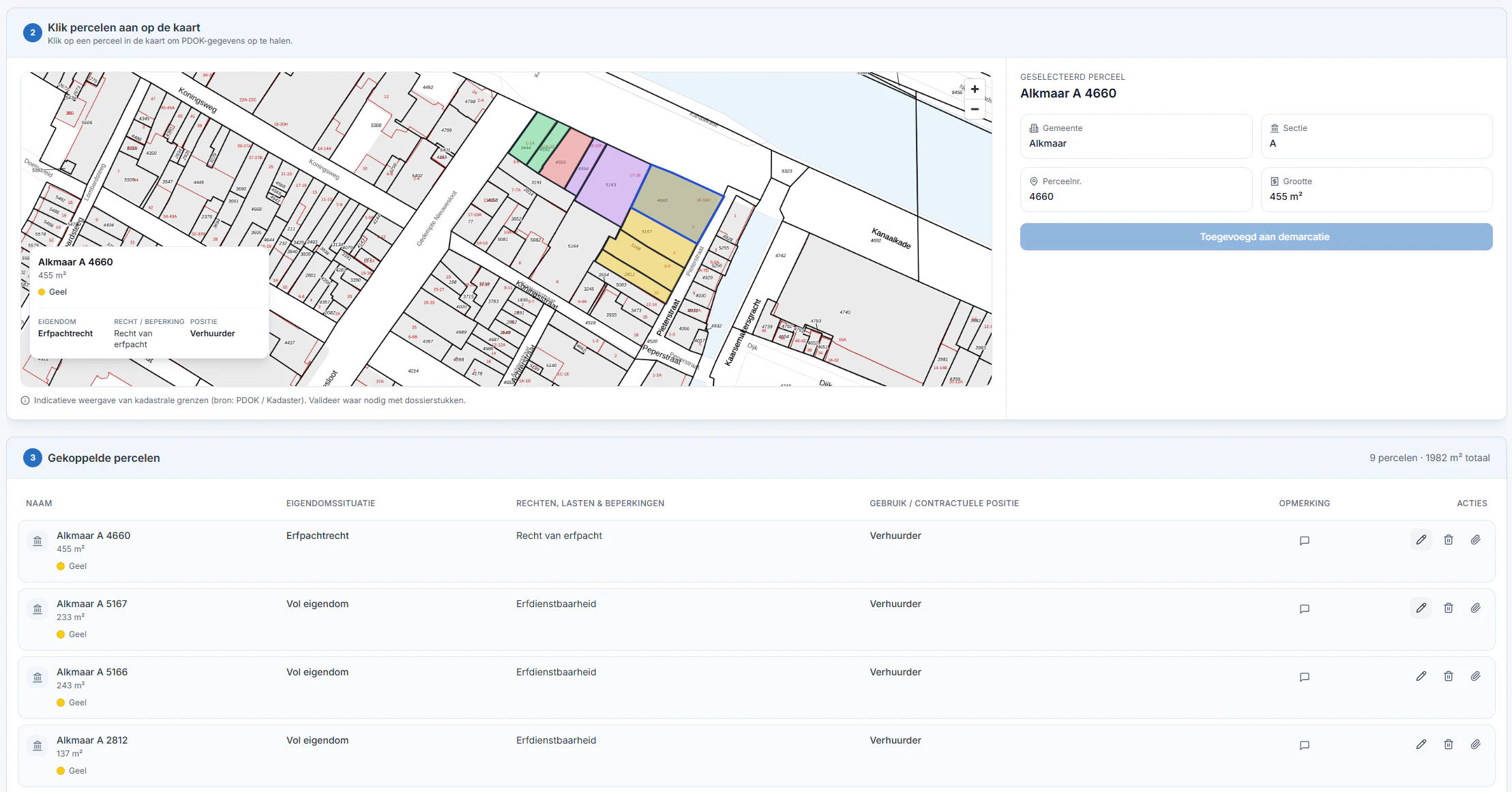Edit the Alkmaar A 4660 parcel row
The image size is (1512, 792).
[x=1421, y=540]
